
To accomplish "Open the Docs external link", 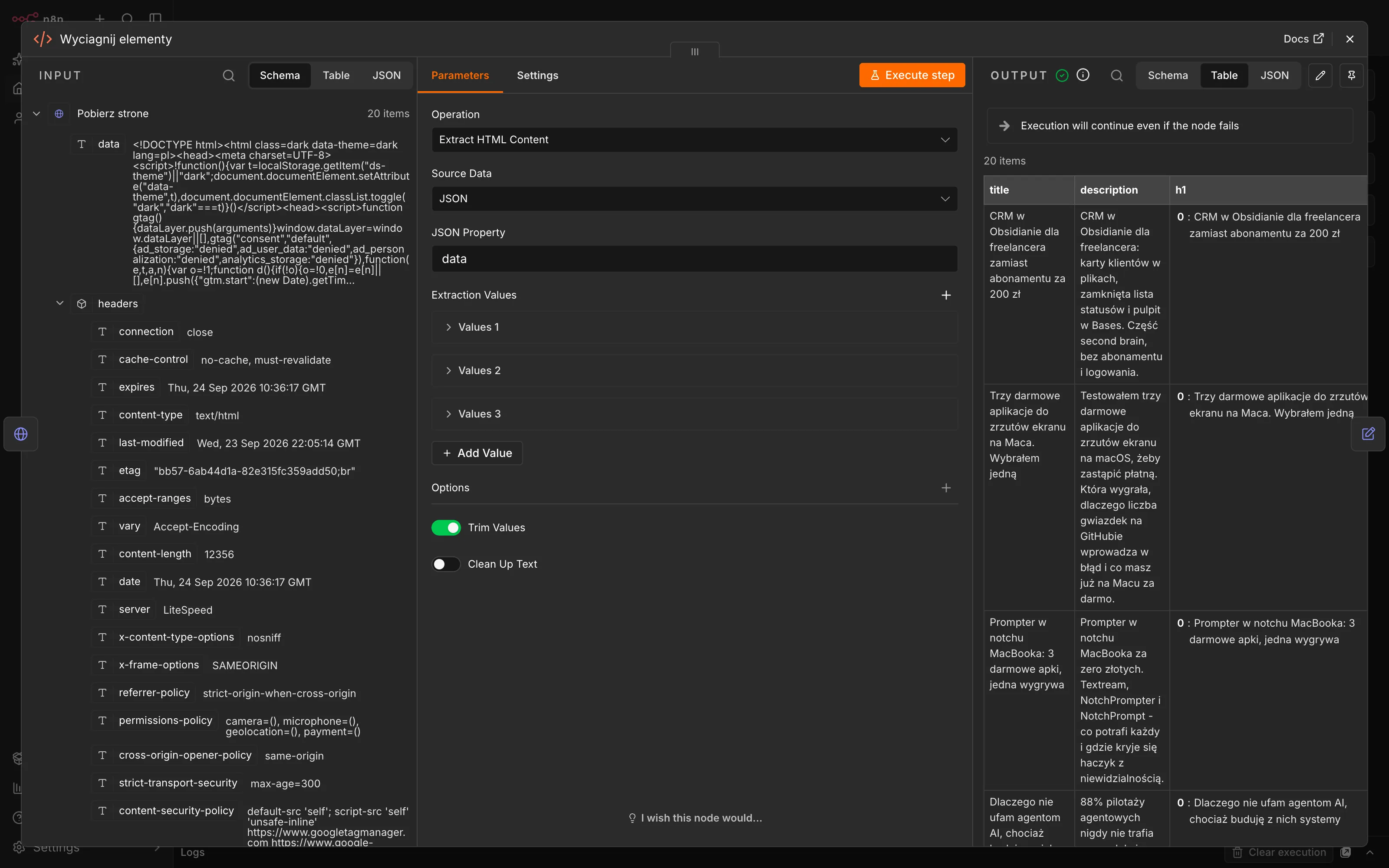I will pyautogui.click(x=1303, y=39).
